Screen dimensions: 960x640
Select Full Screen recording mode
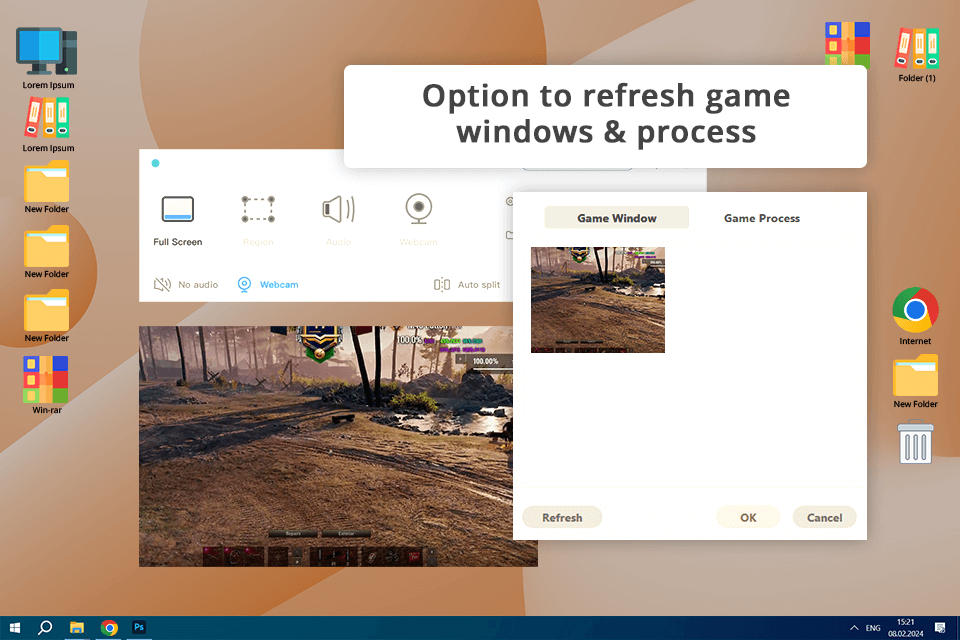(178, 221)
